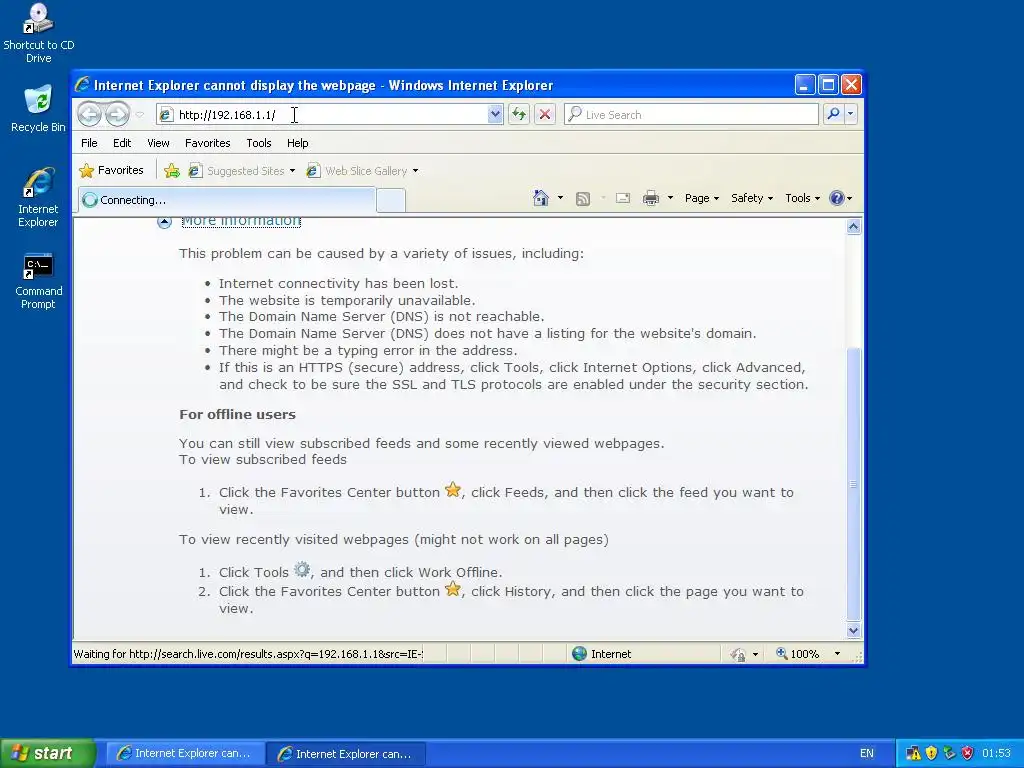The width and height of the screenshot is (1024, 768).
Task: Click the Print icon
Action: 651,198
